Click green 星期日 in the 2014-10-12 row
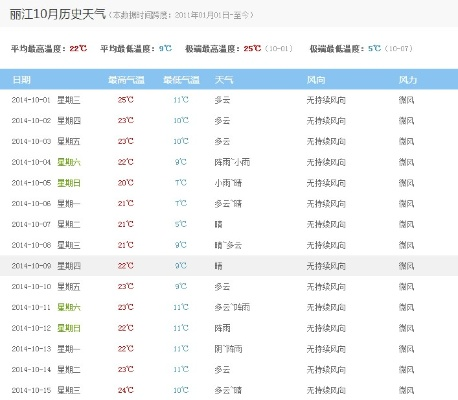 click(x=69, y=328)
